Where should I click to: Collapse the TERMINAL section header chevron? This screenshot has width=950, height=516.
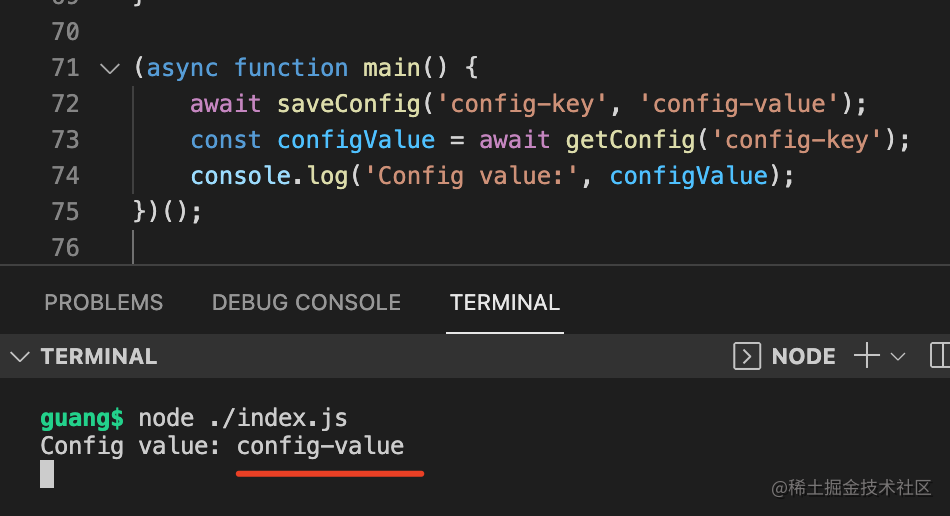(x=20, y=356)
